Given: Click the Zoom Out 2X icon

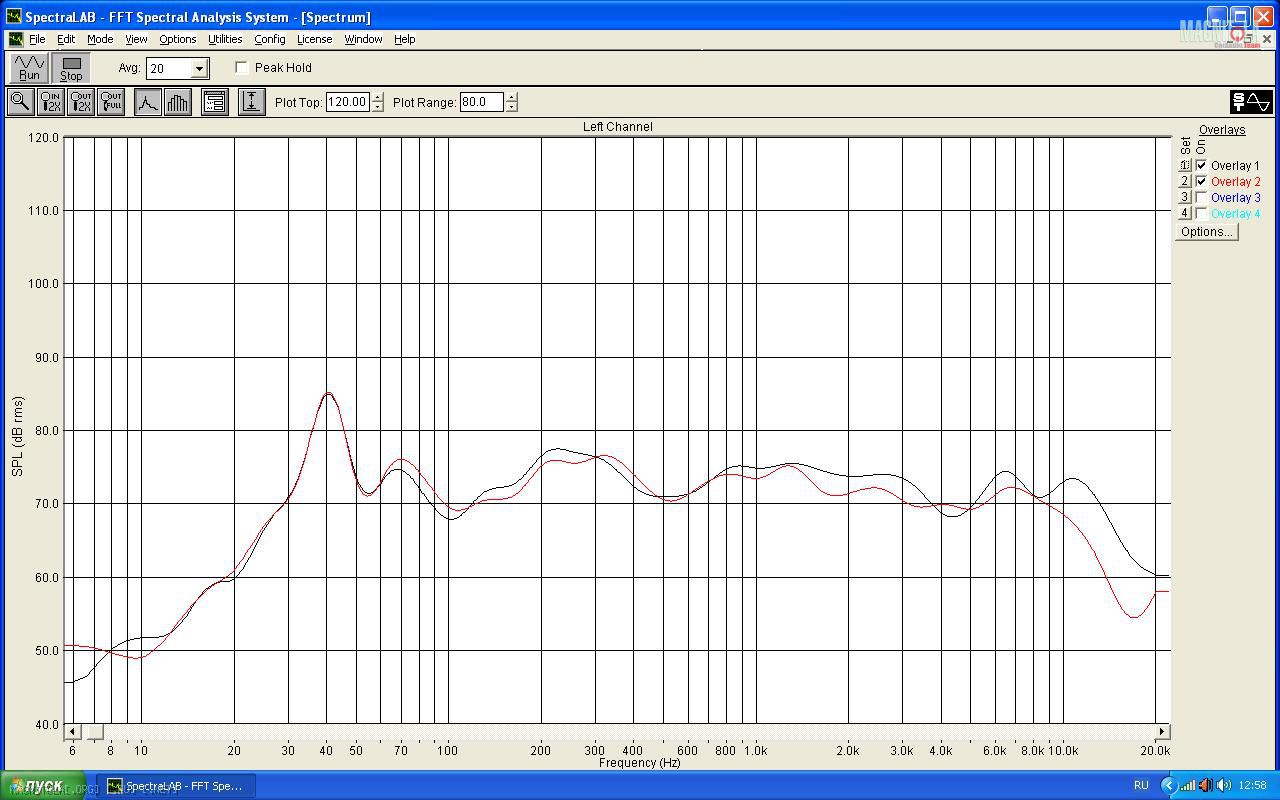Looking at the screenshot, I should [81, 102].
